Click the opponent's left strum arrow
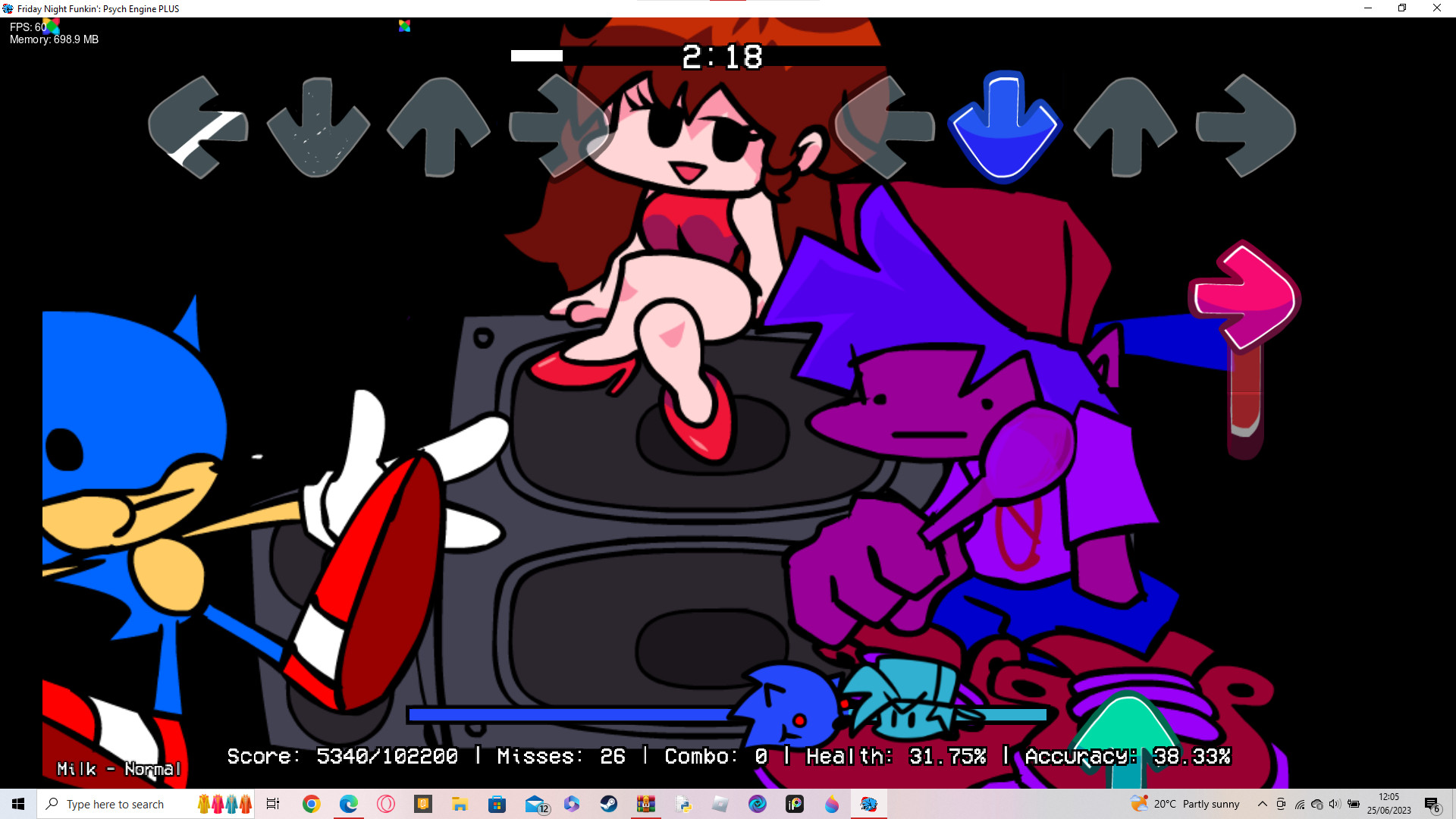Screen dimensions: 1456x819 pyautogui.click(x=199, y=127)
